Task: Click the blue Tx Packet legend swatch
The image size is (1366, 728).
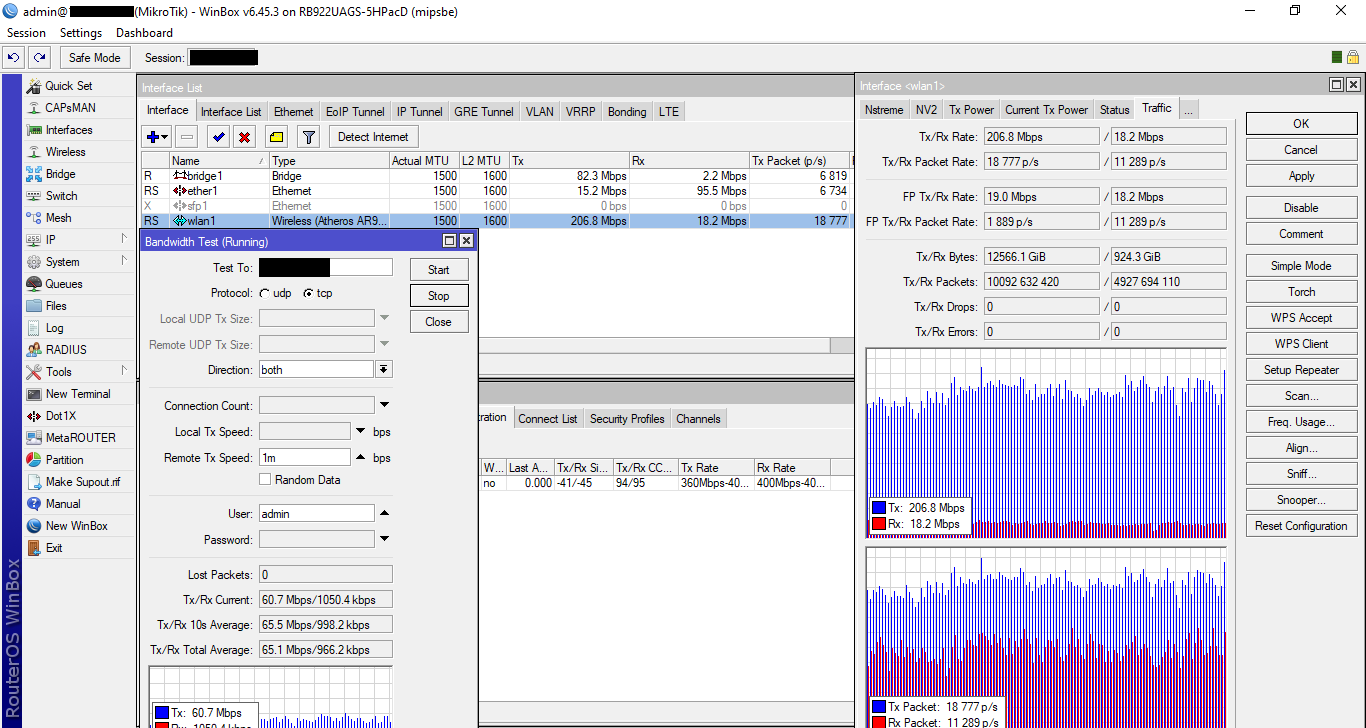Action: 878,707
